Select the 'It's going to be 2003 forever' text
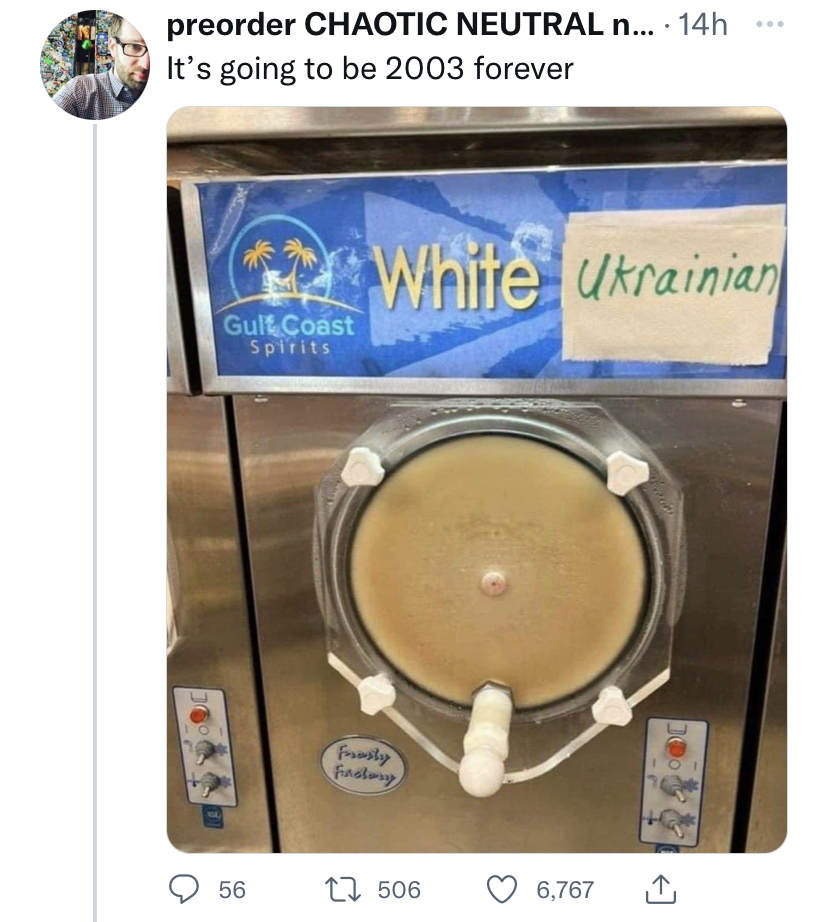 [370, 69]
